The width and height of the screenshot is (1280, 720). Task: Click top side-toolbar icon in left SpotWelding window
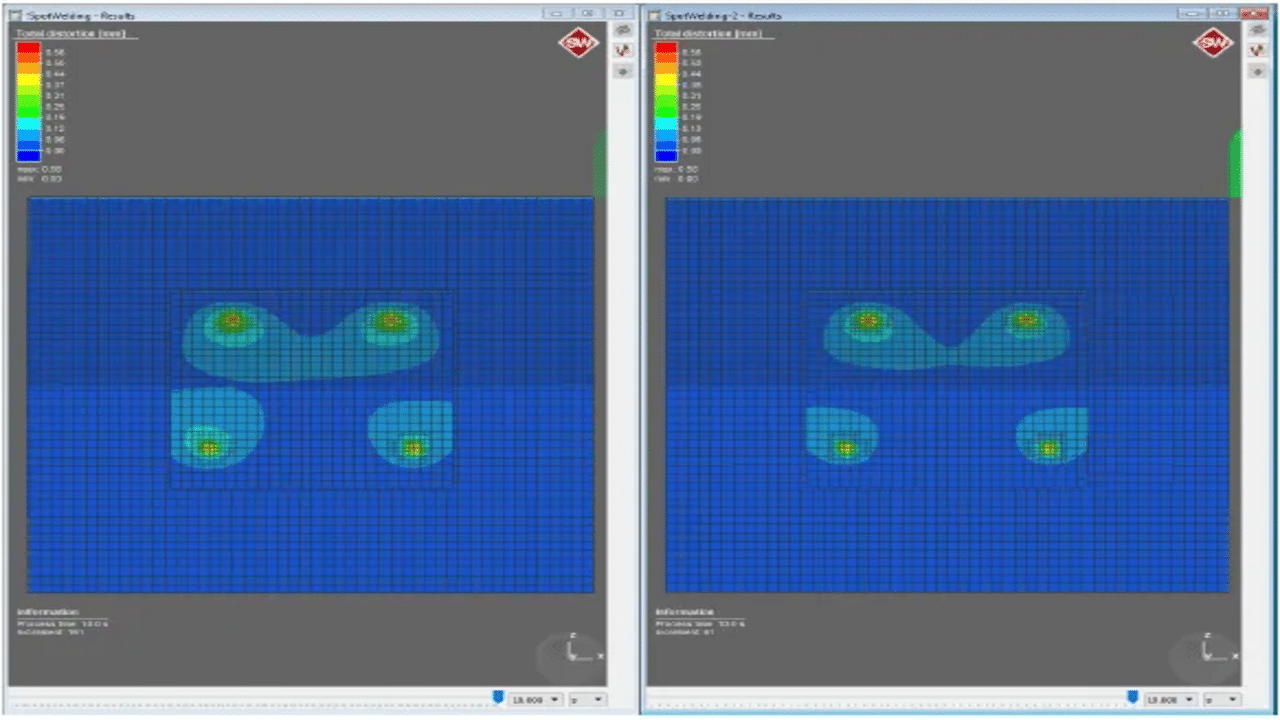(x=623, y=31)
